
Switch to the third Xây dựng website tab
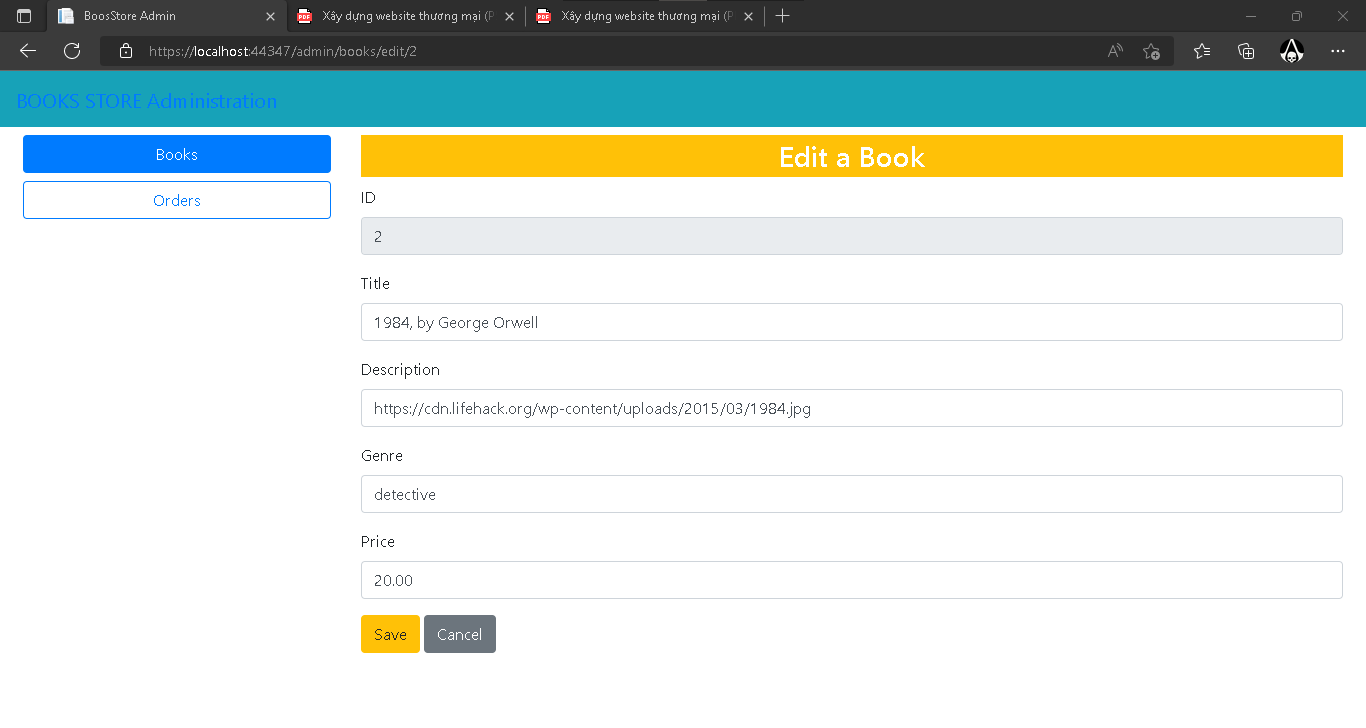[x=645, y=16]
